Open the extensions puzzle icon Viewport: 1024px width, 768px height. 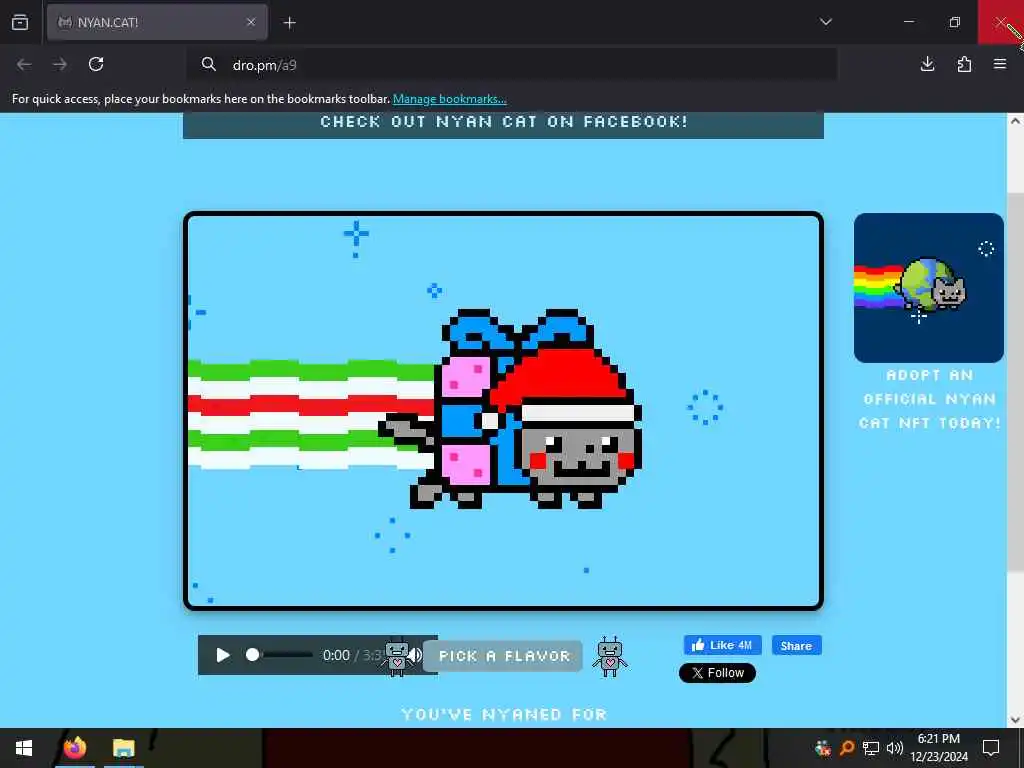click(964, 64)
